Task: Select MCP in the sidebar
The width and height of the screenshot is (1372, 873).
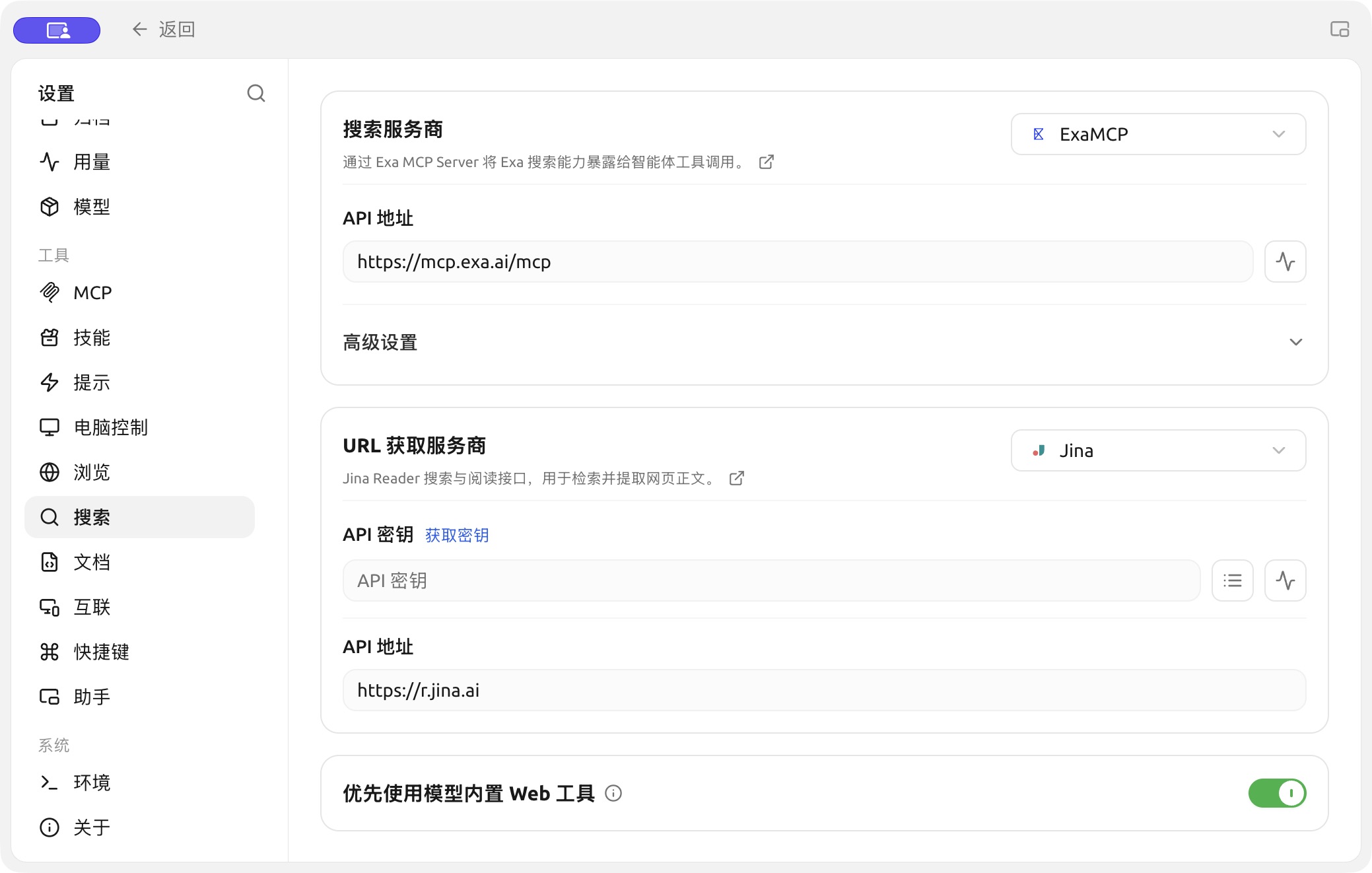Action: pos(139,293)
